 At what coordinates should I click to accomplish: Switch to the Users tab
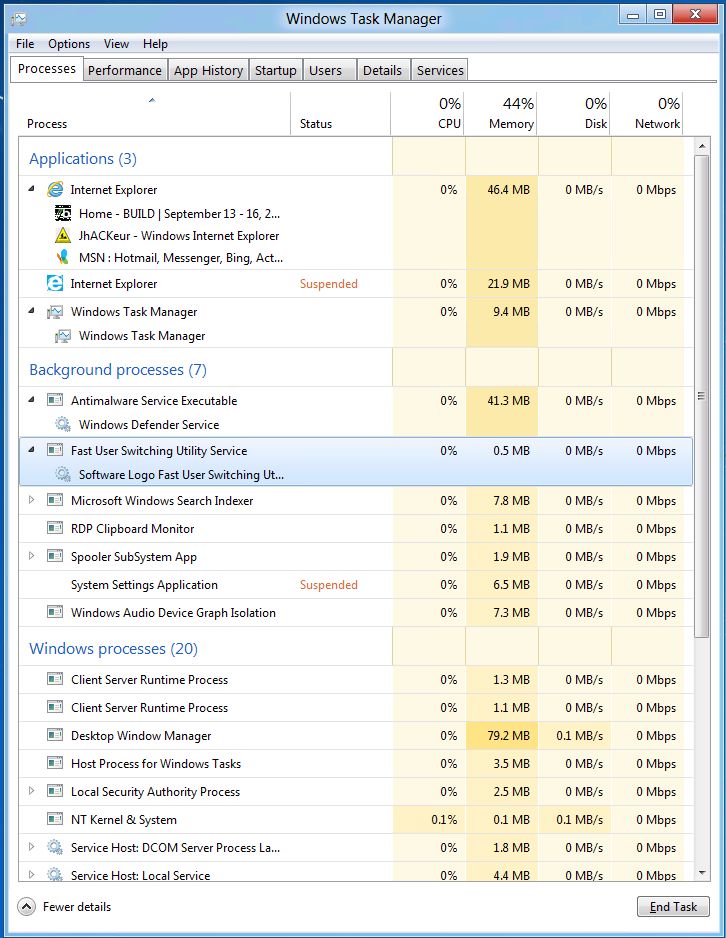point(329,71)
